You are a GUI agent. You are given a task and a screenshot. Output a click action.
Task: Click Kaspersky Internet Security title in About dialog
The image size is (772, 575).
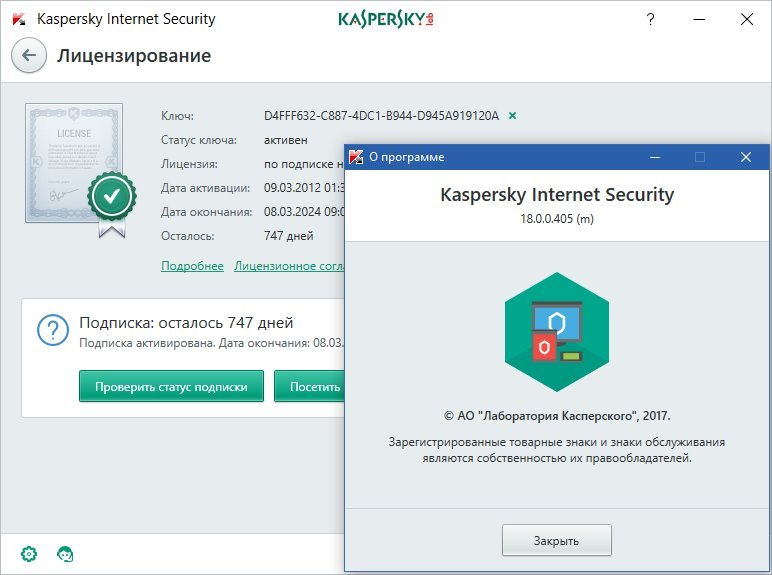click(557, 194)
